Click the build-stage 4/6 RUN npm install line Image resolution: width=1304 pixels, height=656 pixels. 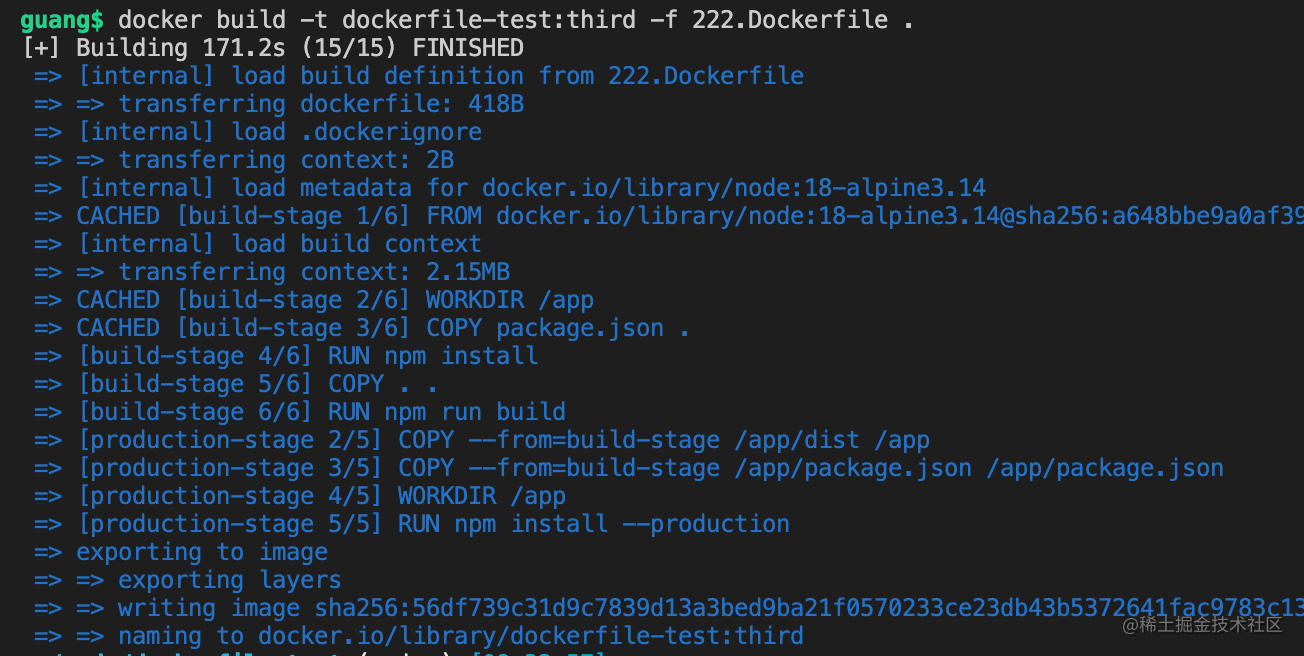[307, 356]
